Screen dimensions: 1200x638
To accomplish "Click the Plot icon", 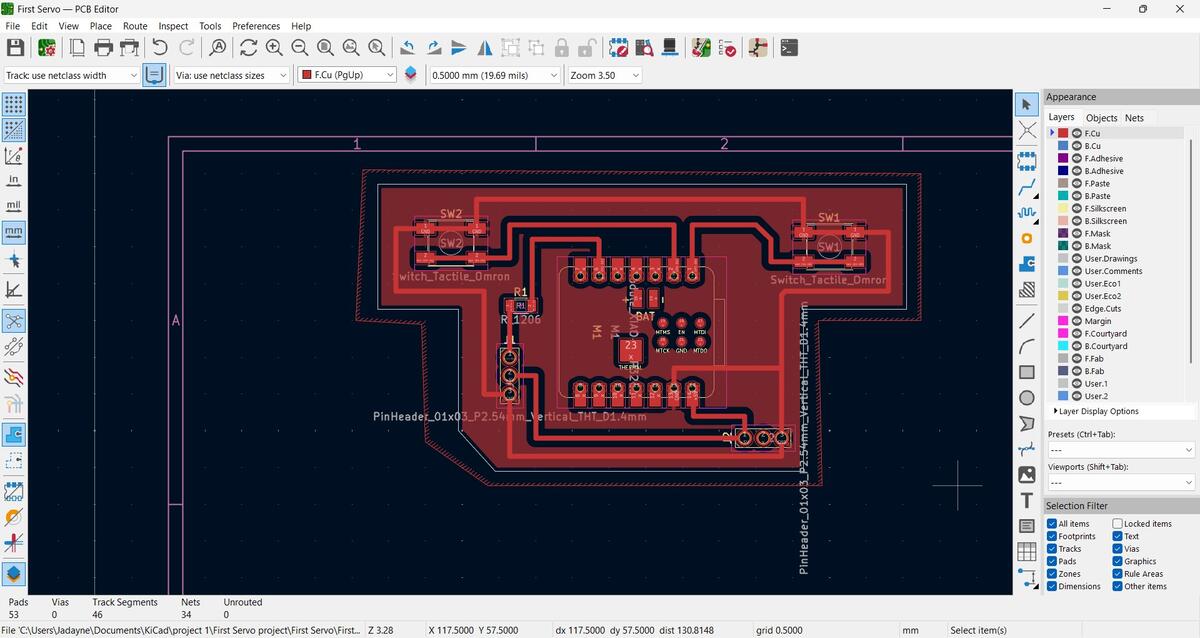I will (129, 47).
